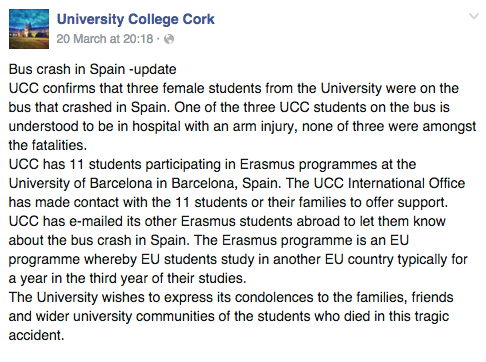This screenshot has height=362, width=486.
Task: Click the line 'UCC has e-mailed its other Erasmus'
Action: [x=227, y=221]
